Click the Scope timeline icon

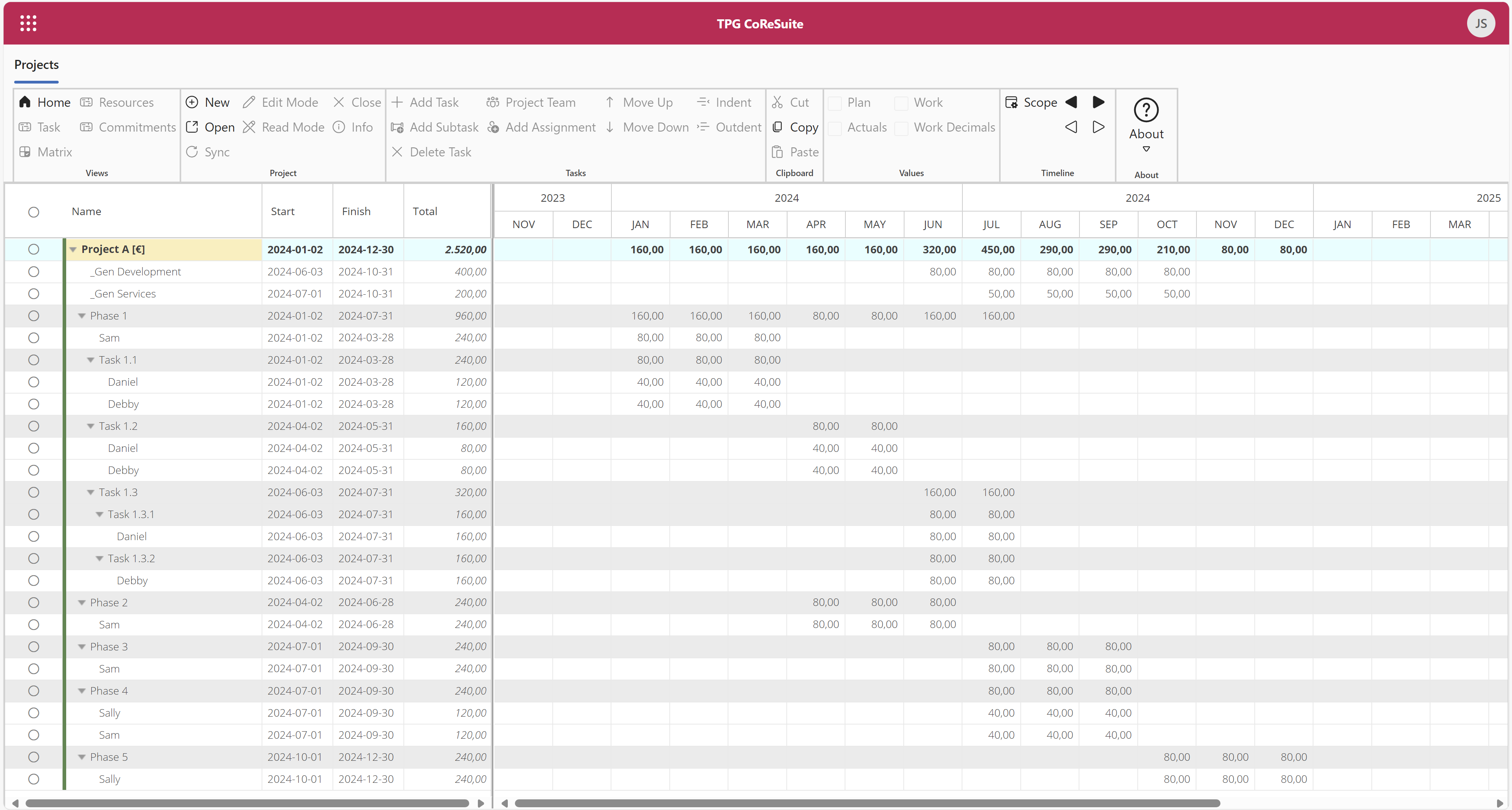1011,102
